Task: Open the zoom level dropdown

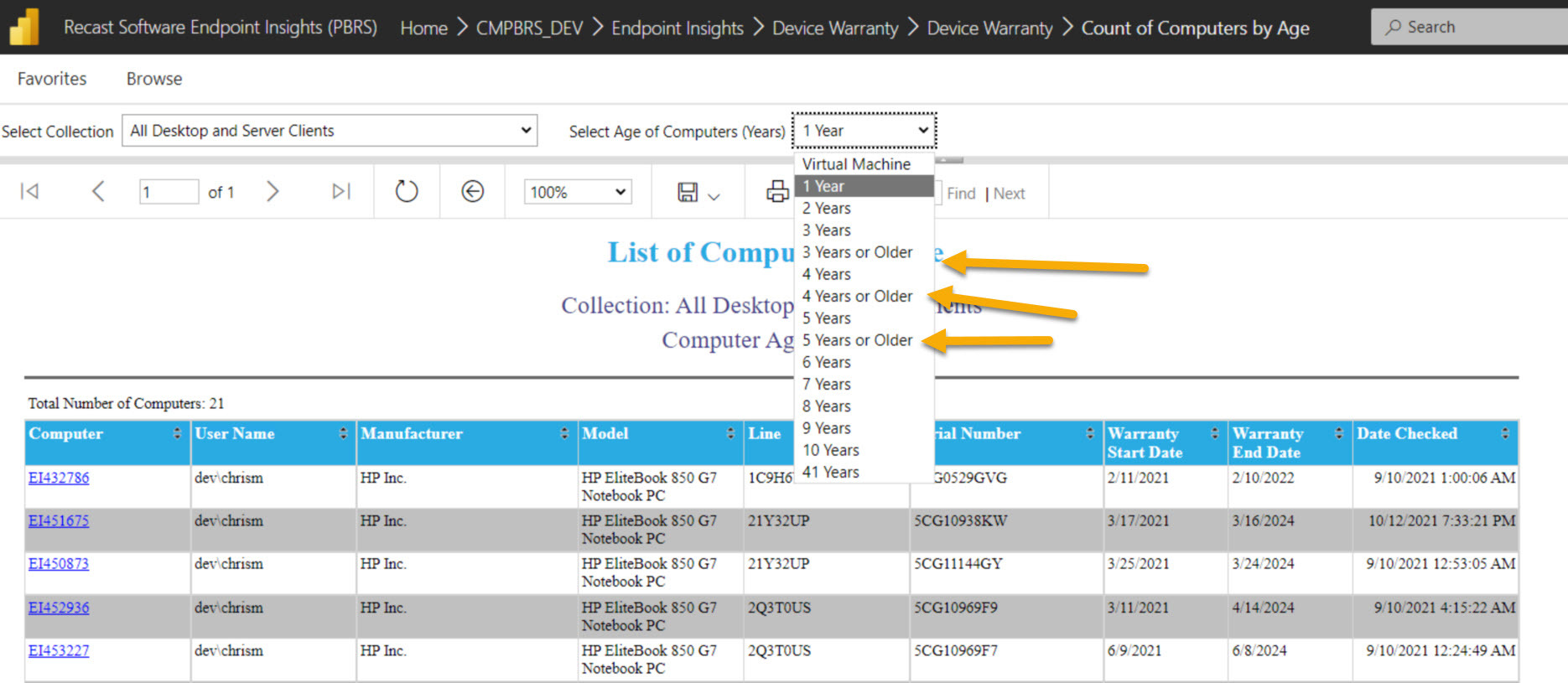Action: (x=577, y=192)
